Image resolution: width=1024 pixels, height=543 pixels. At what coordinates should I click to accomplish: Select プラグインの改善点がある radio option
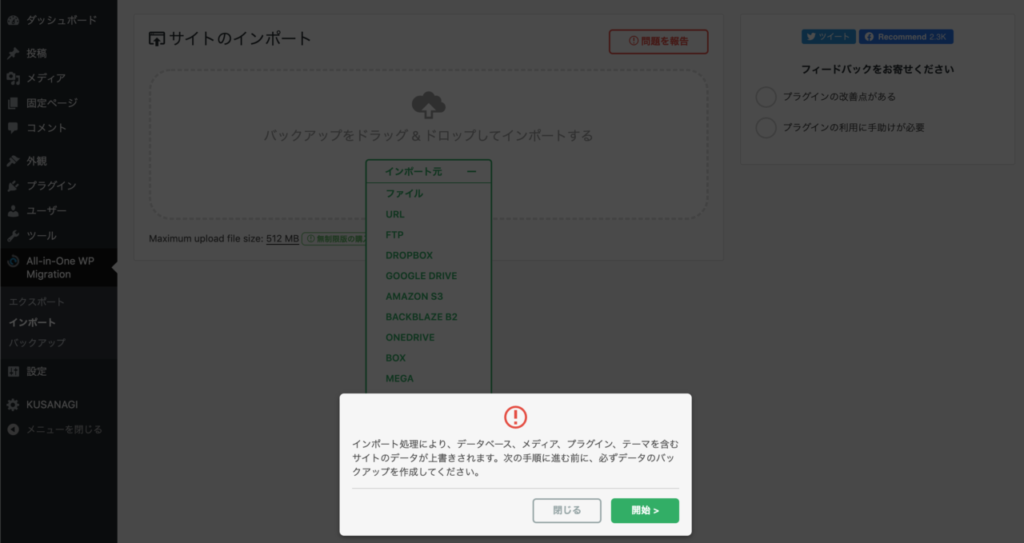pos(766,97)
